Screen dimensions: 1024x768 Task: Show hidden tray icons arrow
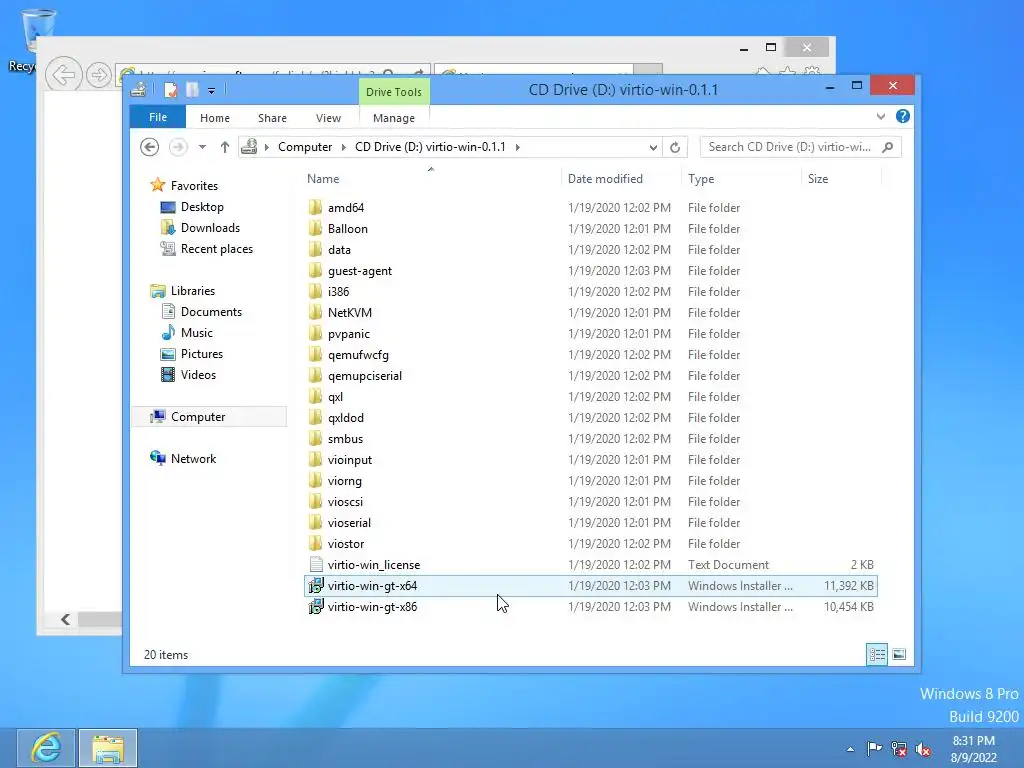[850, 749]
